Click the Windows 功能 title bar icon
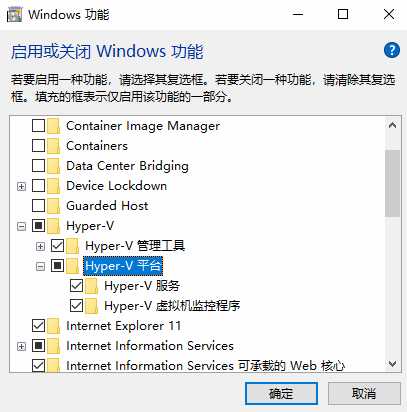The width and height of the screenshot is (407, 412). point(14,15)
